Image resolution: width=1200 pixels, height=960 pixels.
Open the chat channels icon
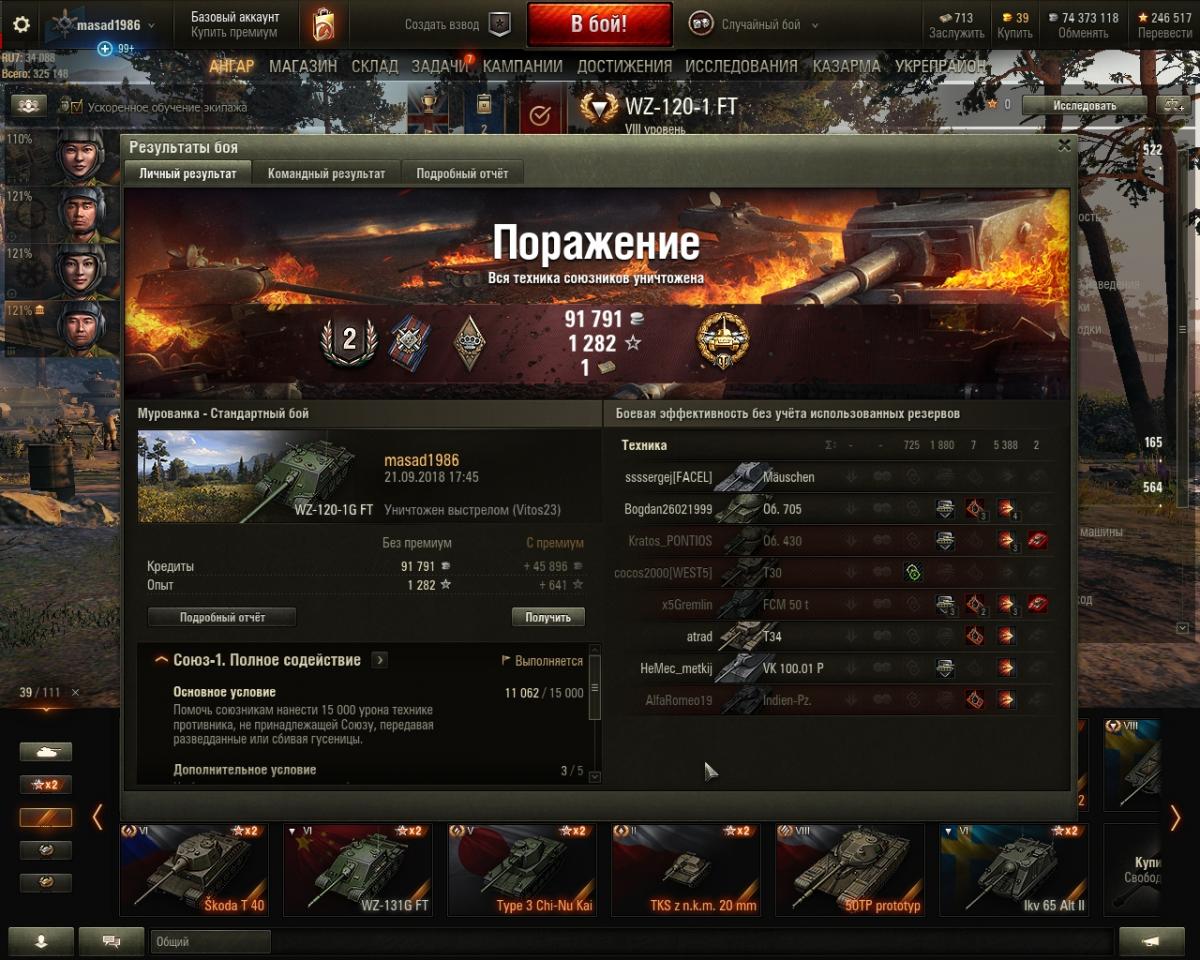click(x=111, y=941)
